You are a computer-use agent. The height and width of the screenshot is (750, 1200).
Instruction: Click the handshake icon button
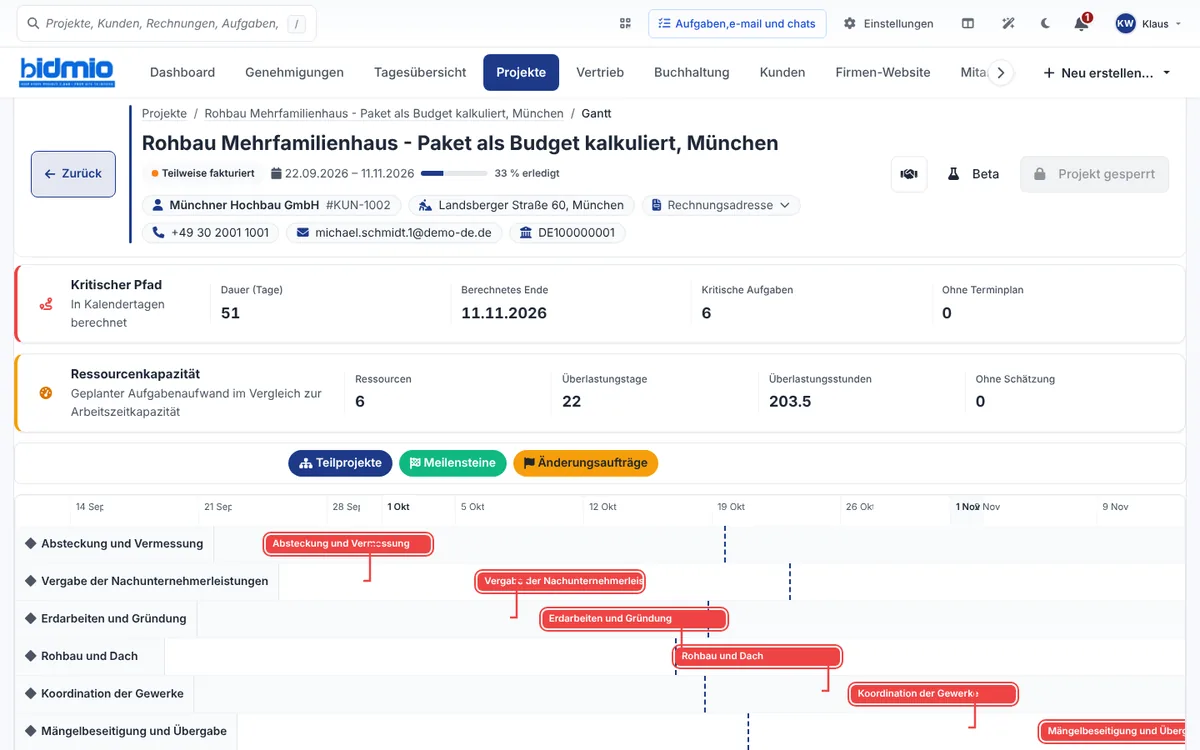tap(909, 174)
